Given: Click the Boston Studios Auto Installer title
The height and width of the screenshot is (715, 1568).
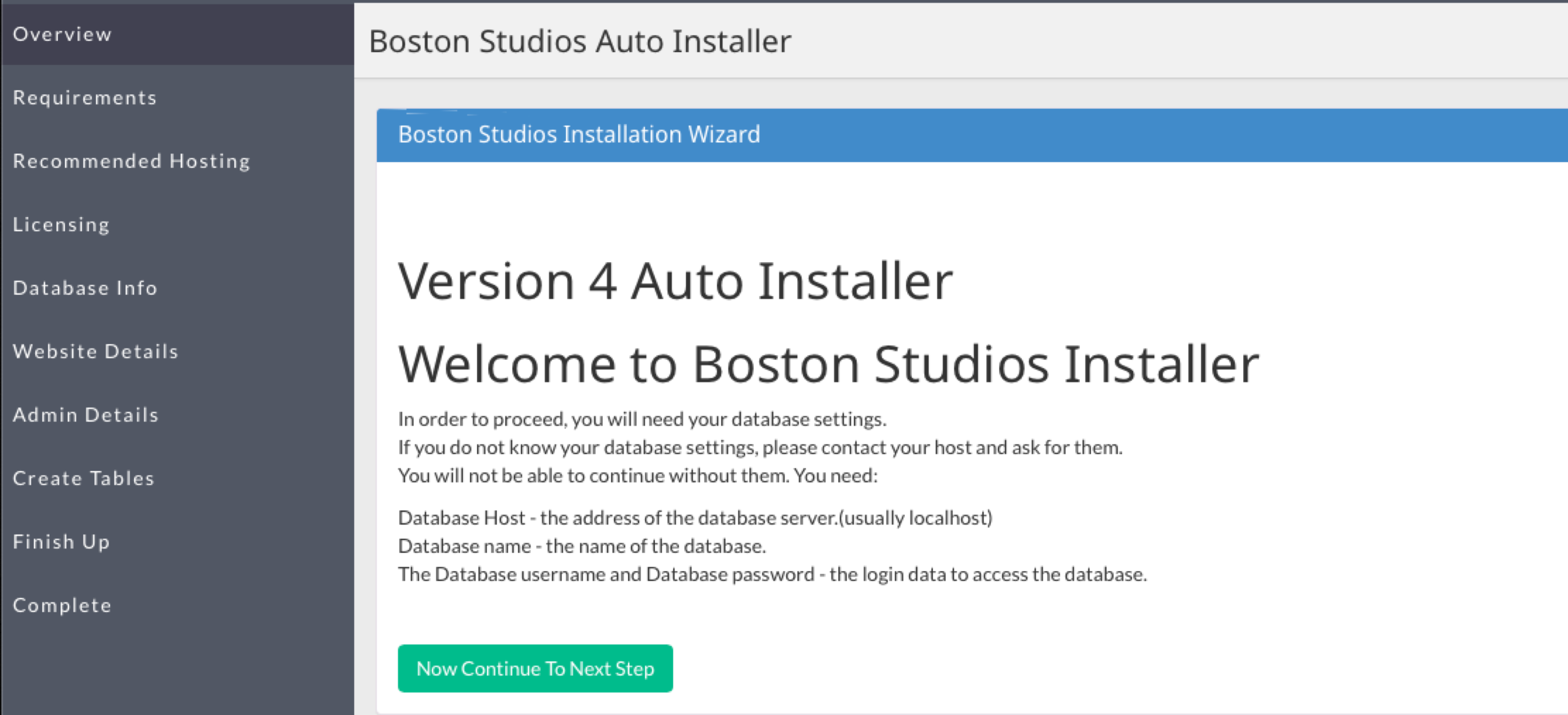Looking at the screenshot, I should click(x=580, y=41).
